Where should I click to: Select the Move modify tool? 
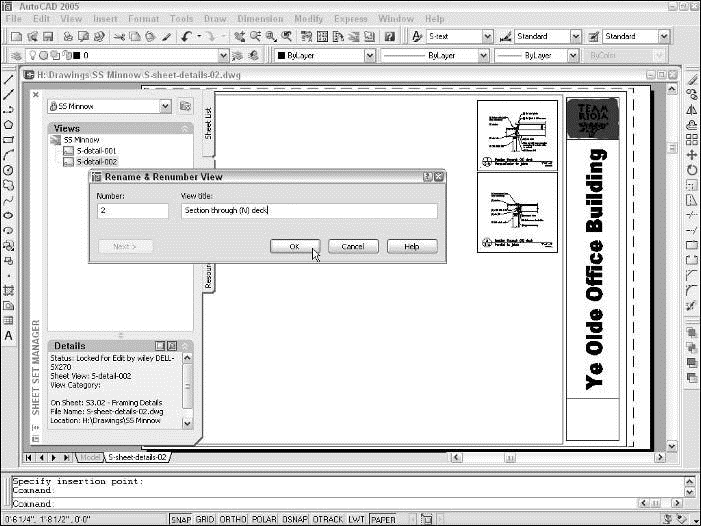pyautogui.click(x=692, y=155)
